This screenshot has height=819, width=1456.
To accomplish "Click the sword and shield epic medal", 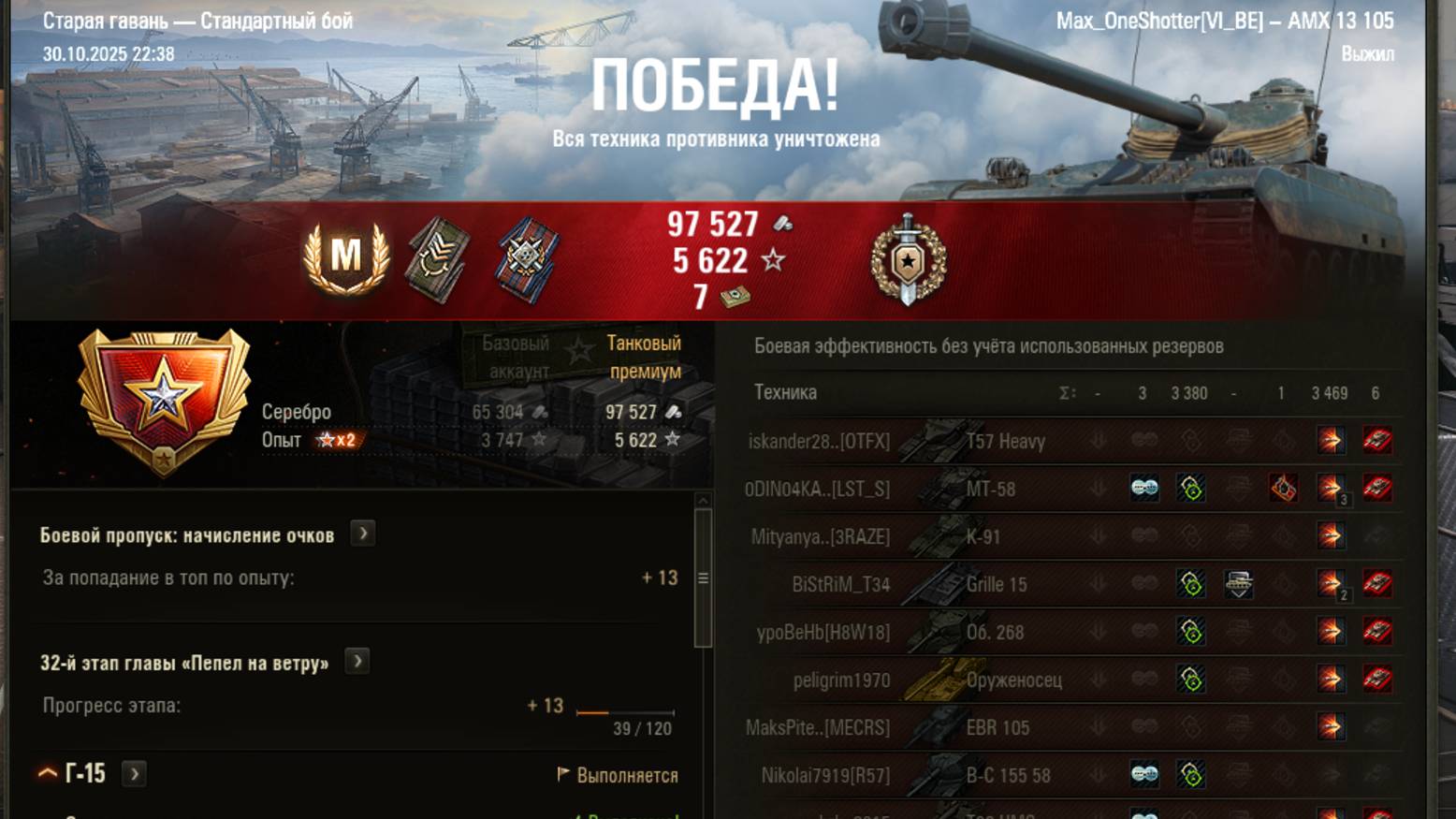I will [x=908, y=259].
